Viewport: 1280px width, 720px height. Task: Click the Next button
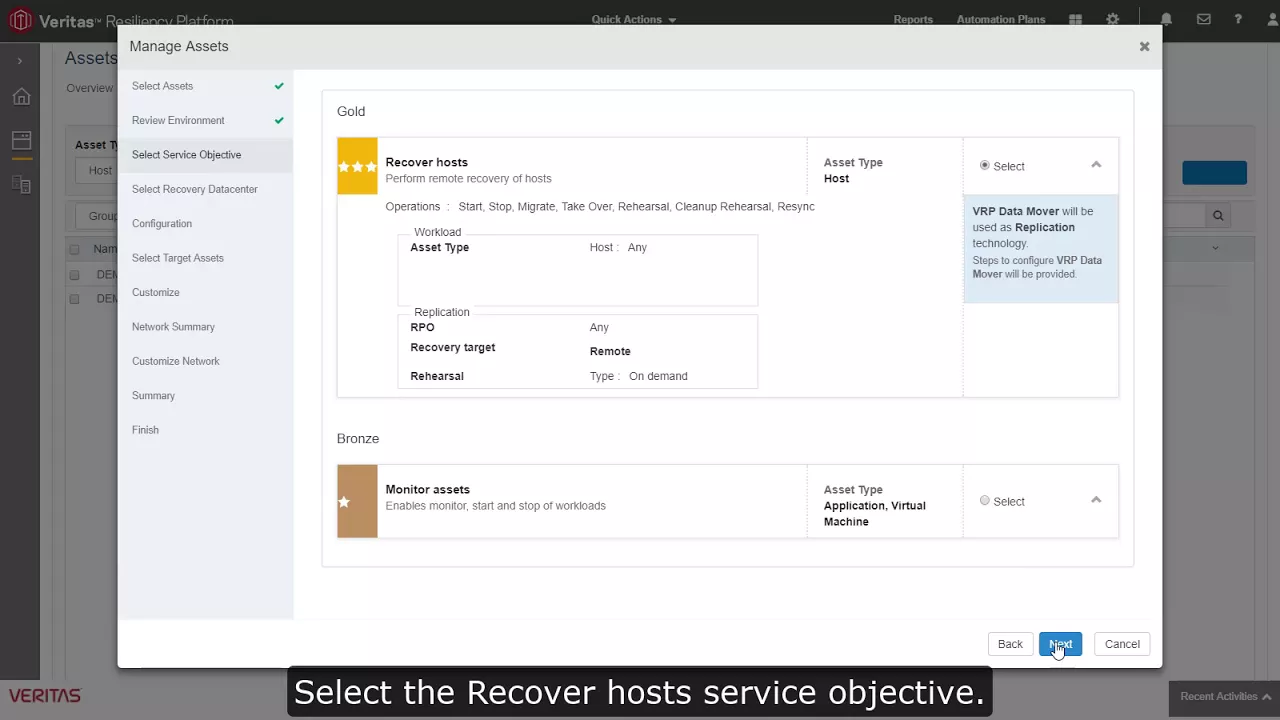tap(1060, 644)
